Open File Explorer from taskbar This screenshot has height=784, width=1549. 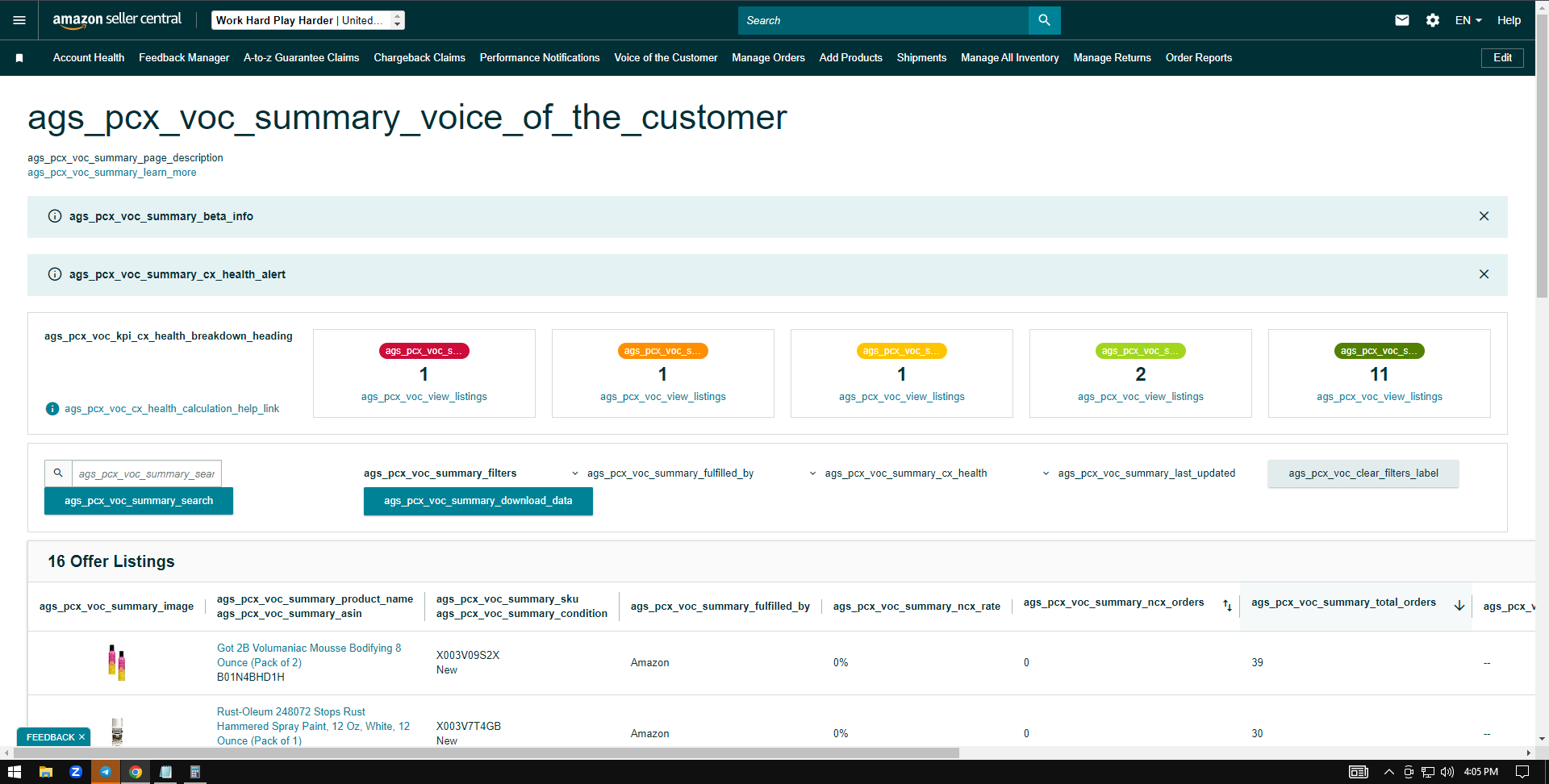(46, 772)
